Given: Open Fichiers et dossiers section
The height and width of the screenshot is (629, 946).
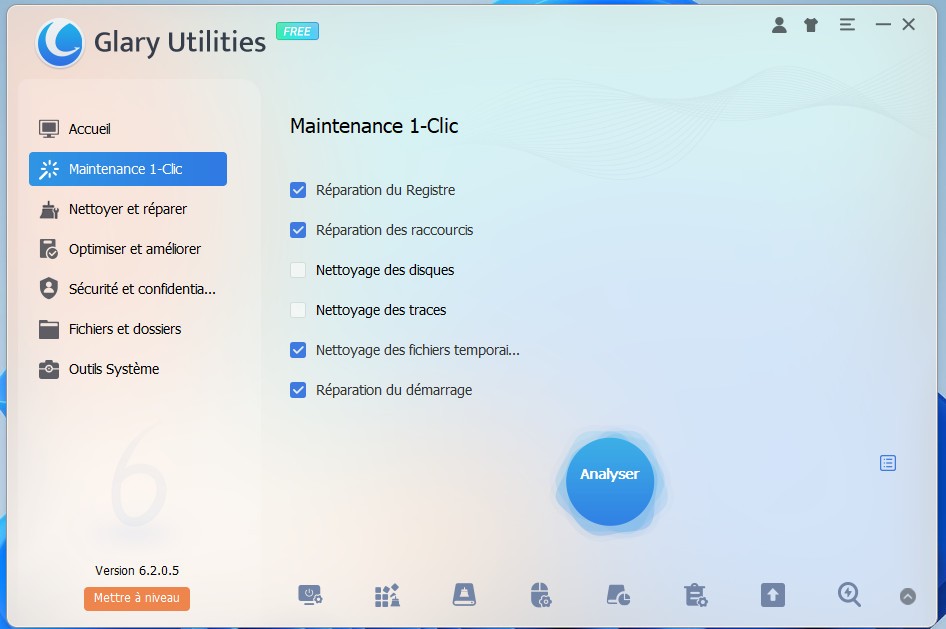Looking at the screenshot, I should click(x=128, y=329).
